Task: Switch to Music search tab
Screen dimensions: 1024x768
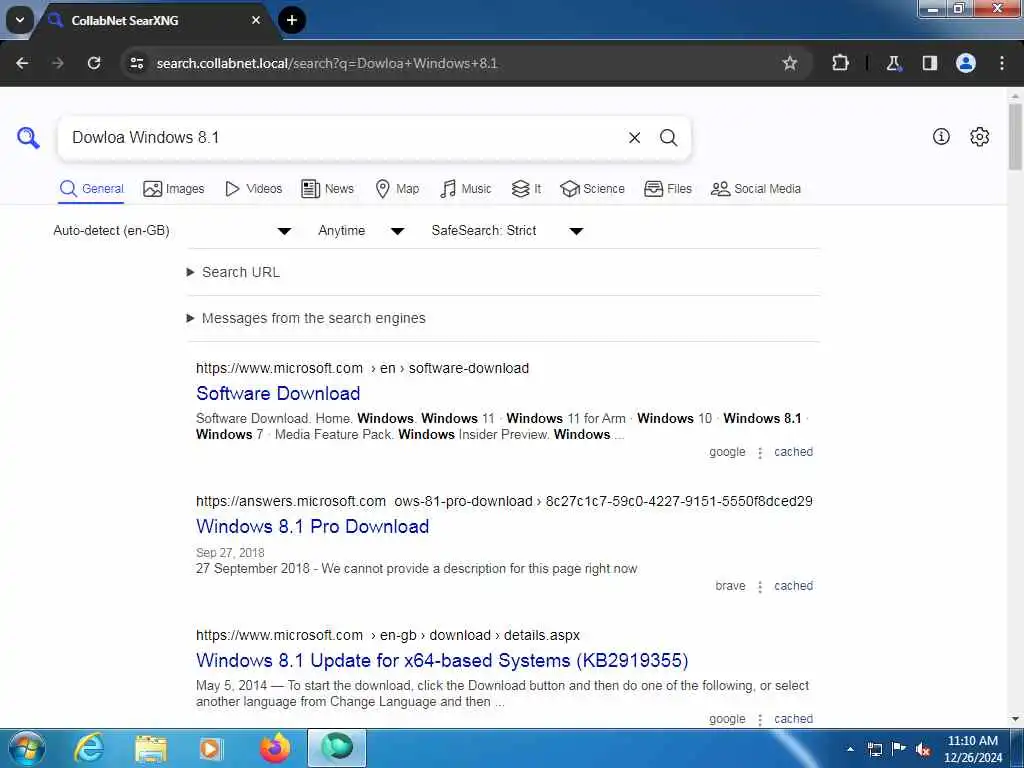Action: tap(466, 189)
